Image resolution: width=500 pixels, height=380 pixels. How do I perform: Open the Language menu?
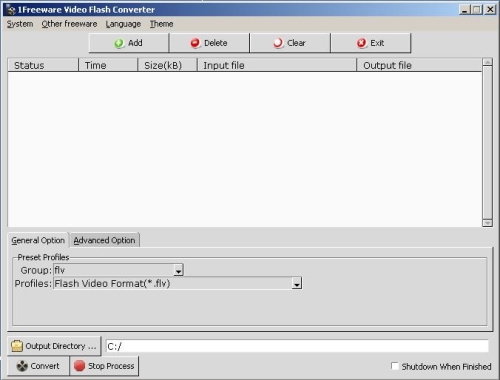(123, 24)
